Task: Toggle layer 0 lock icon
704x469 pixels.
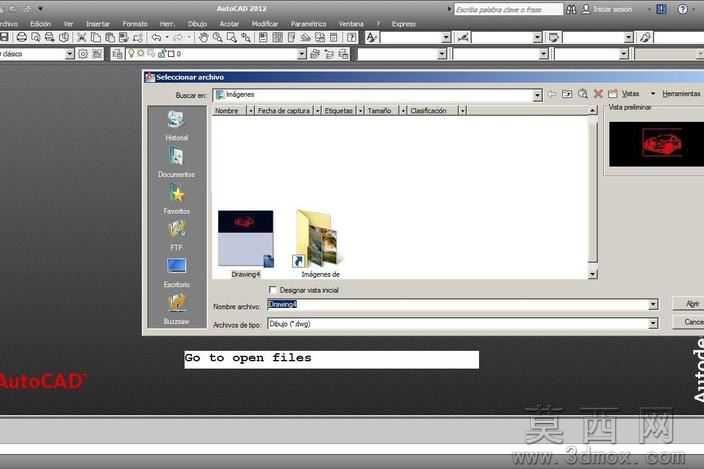Action: [162, 53]
